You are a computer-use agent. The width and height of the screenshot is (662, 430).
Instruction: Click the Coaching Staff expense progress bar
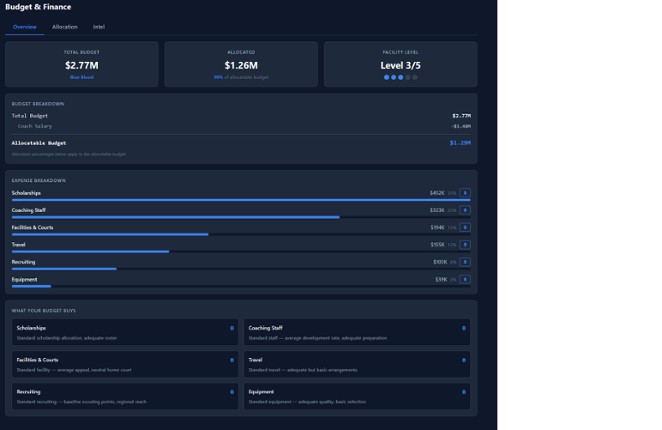(x=175, y=217)
